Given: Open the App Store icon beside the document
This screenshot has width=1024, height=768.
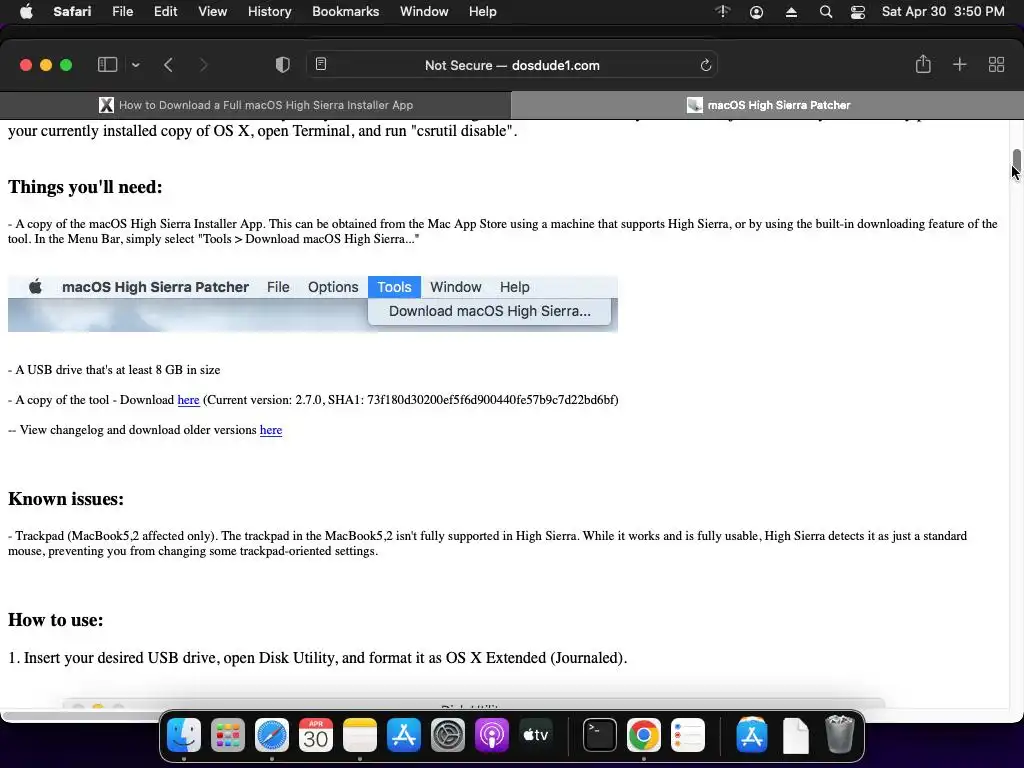Looking at the screenshot, I should point(752,735).
